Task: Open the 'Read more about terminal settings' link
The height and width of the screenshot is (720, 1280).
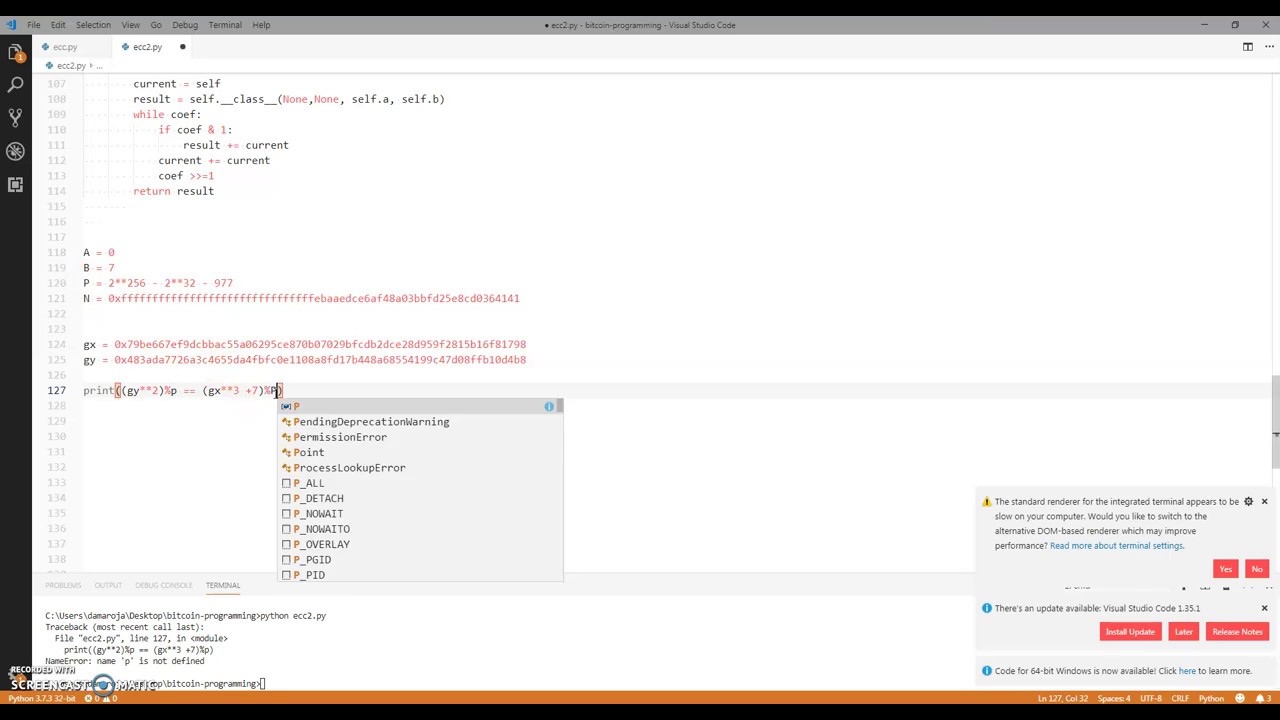Action: tap(1116, 546)
